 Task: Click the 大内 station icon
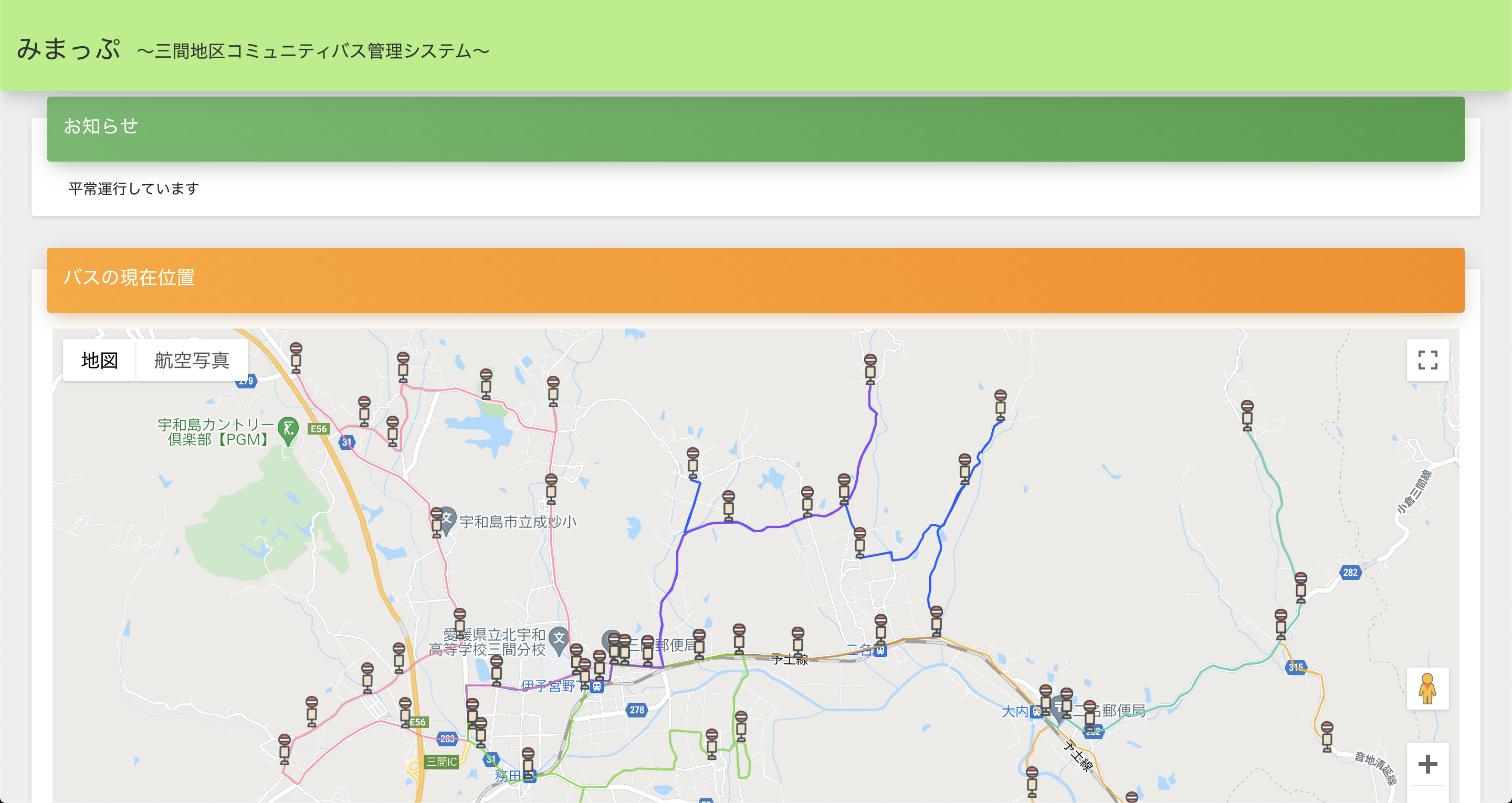[1036, 712]
